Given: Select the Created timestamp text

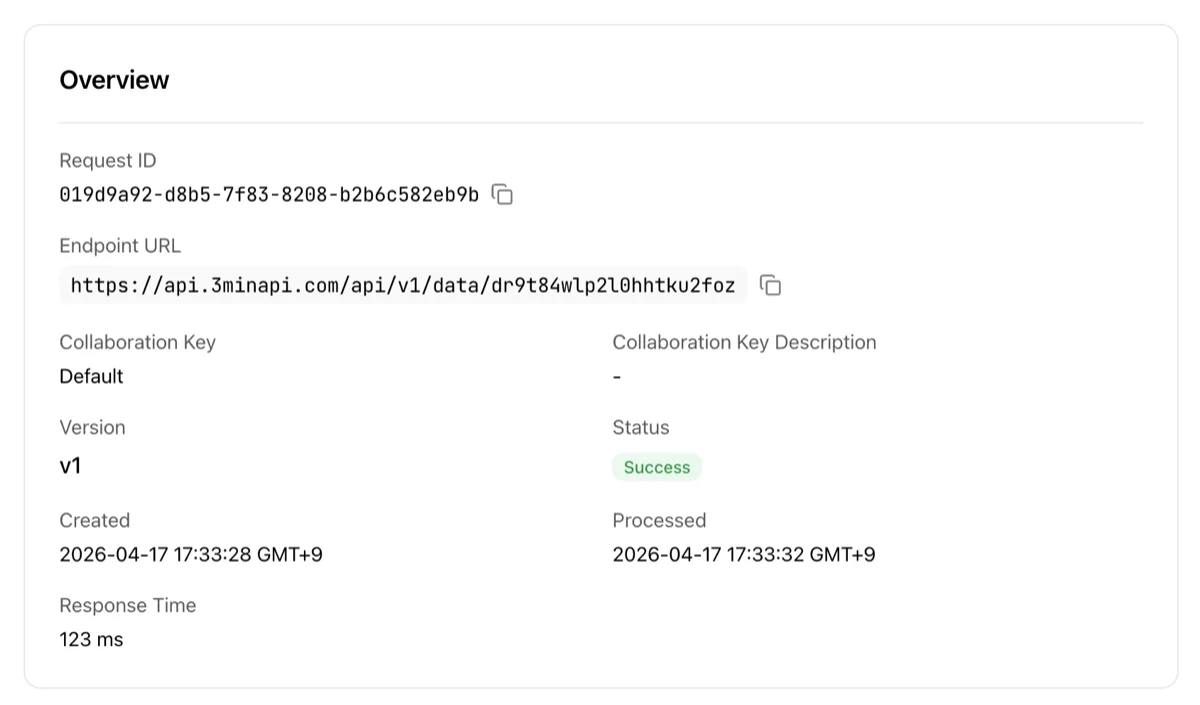Looking at the screenshot, I should coord(191,554).
